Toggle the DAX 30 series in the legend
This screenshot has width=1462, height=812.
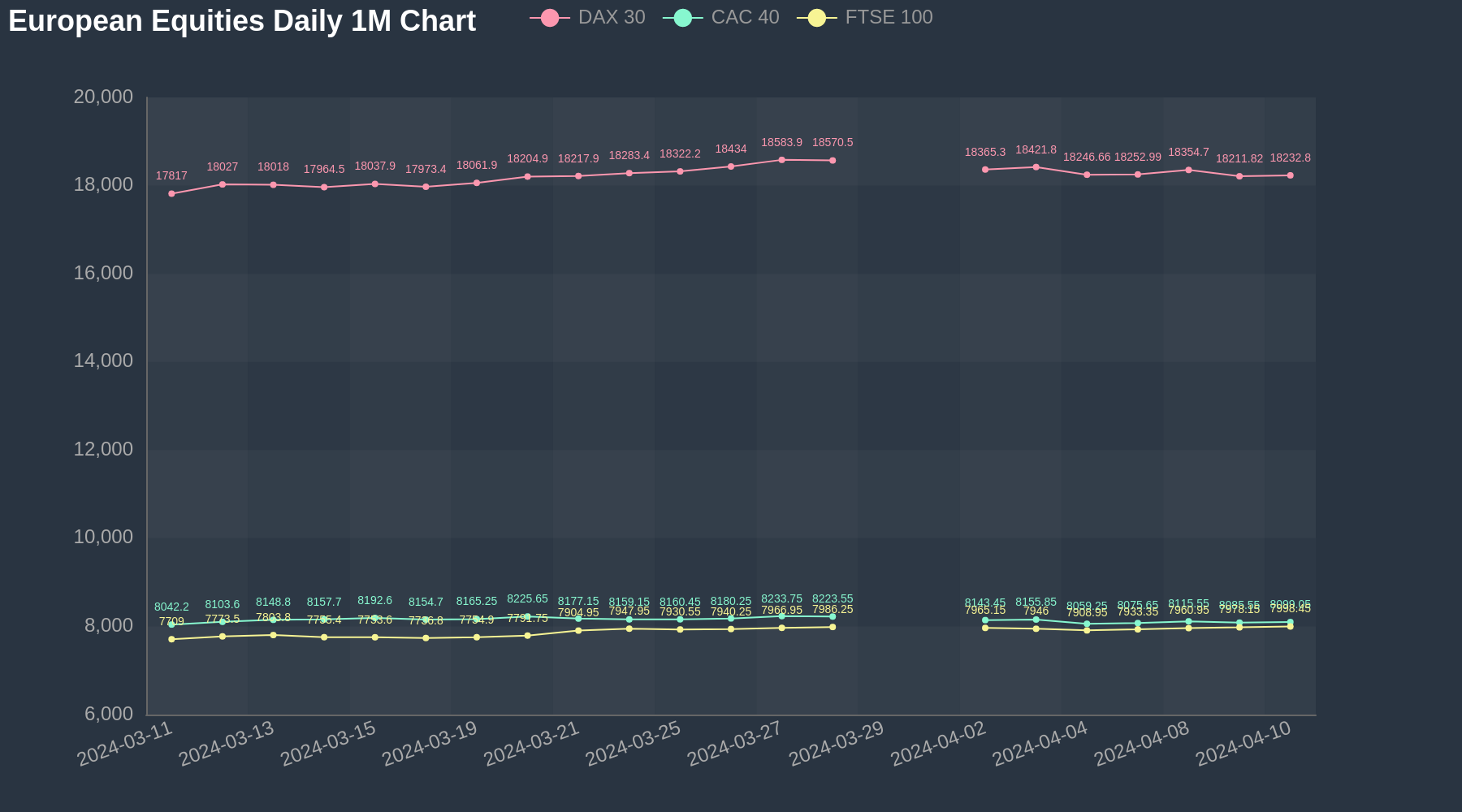coord(587,17)
